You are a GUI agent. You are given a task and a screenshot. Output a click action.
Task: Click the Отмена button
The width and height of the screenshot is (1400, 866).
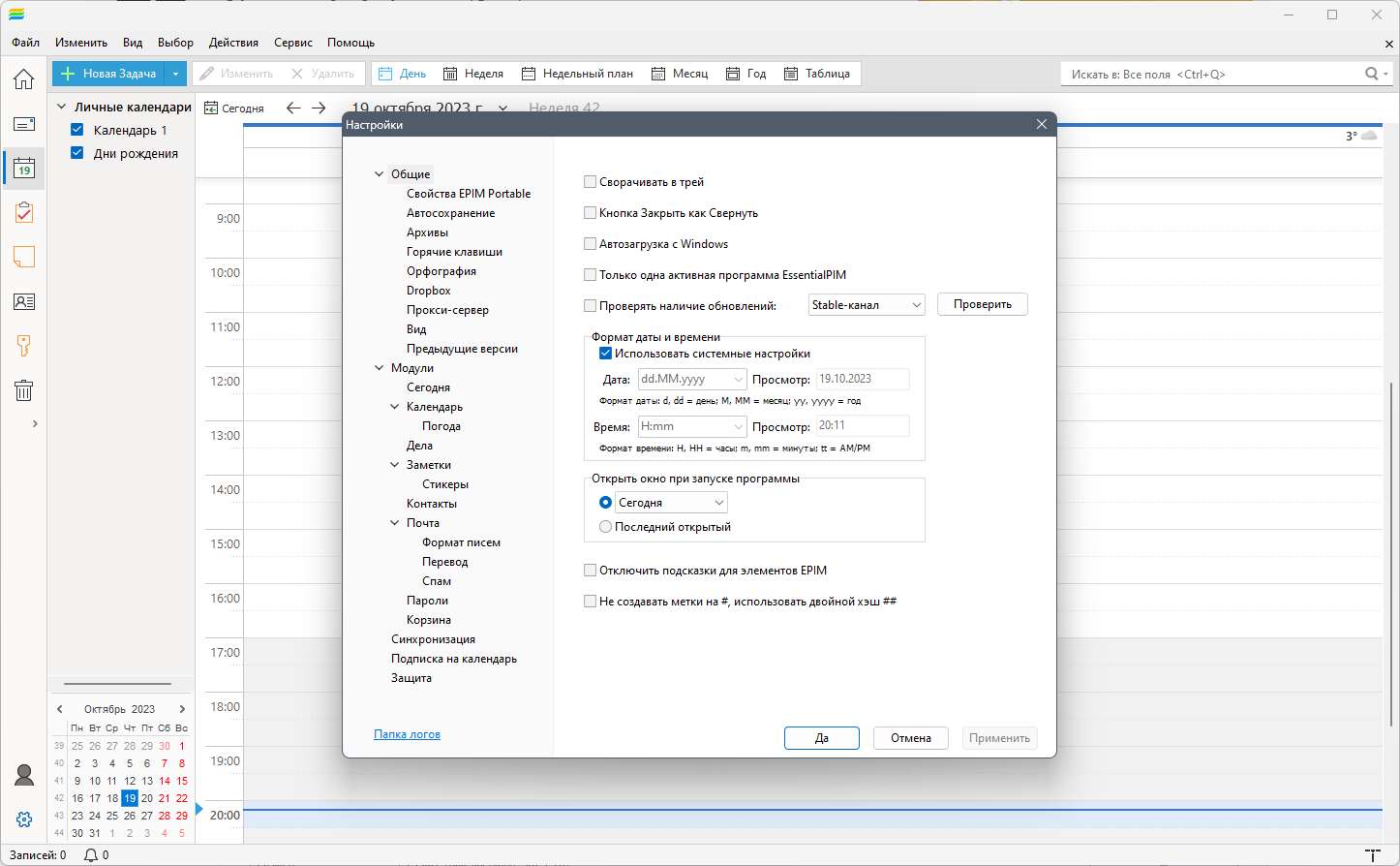(x=911, y=738)
